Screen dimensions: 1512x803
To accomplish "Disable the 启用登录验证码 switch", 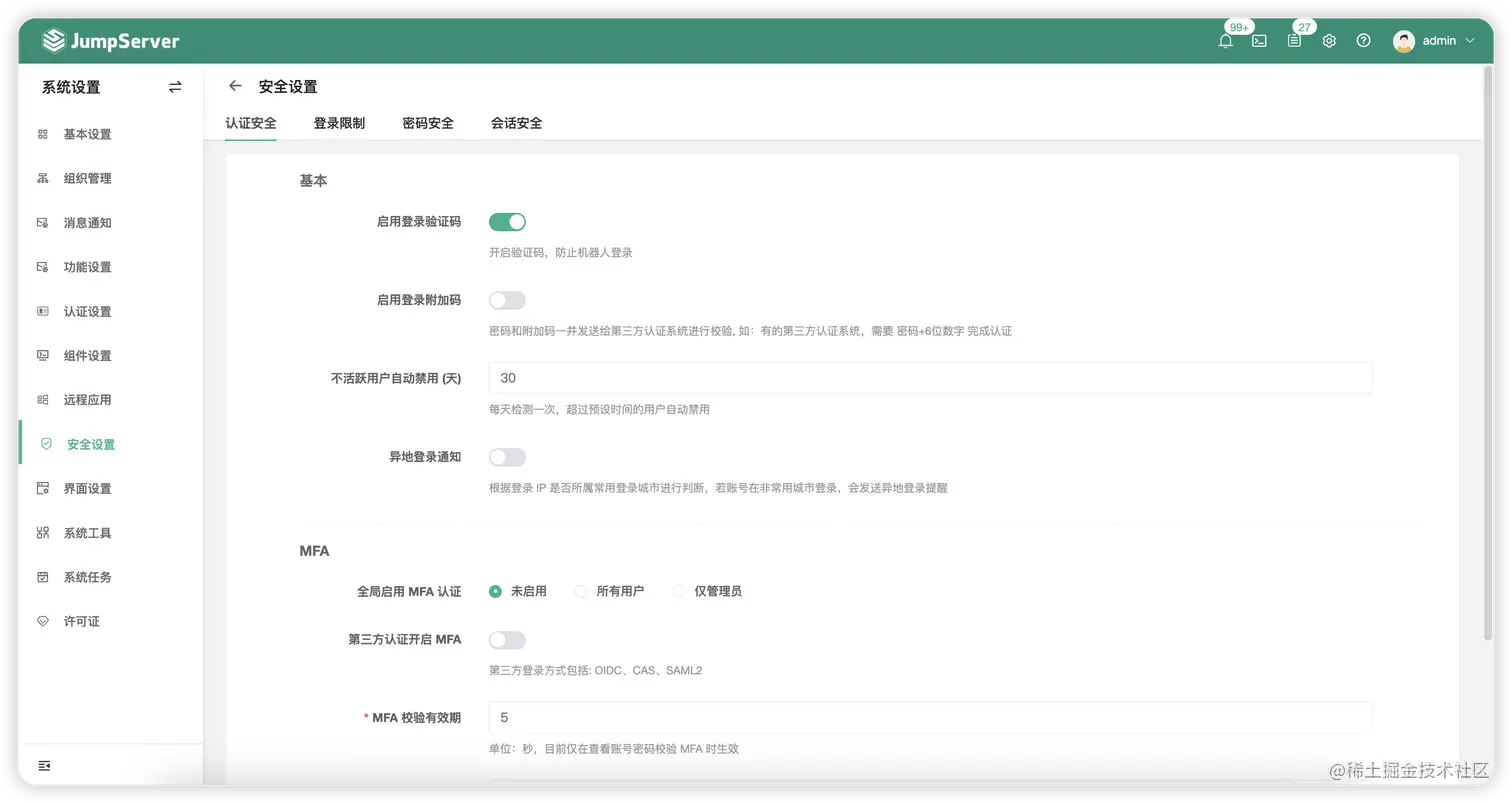I will click(x=507, y=222).
